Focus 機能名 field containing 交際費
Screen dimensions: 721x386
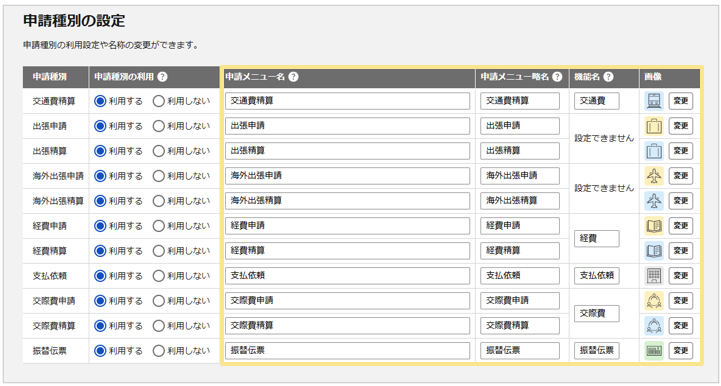597,313
